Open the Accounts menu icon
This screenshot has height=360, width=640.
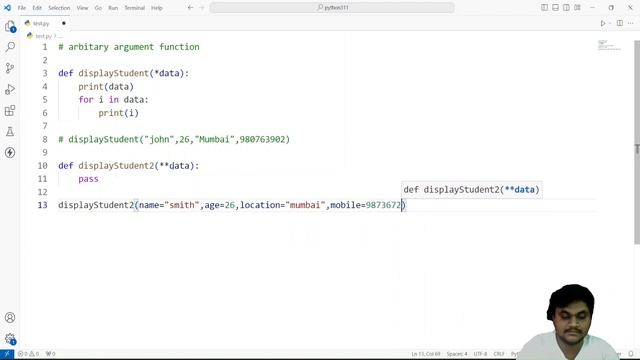coord(10,318)
